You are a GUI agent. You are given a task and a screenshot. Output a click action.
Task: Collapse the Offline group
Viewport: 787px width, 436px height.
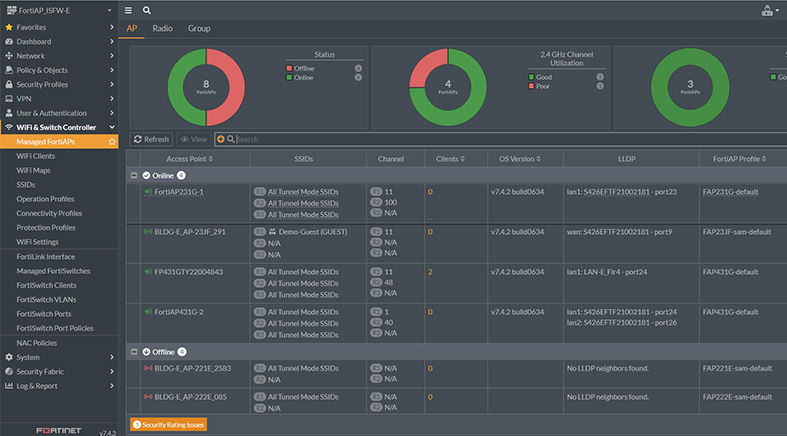[x=134, y=352]
